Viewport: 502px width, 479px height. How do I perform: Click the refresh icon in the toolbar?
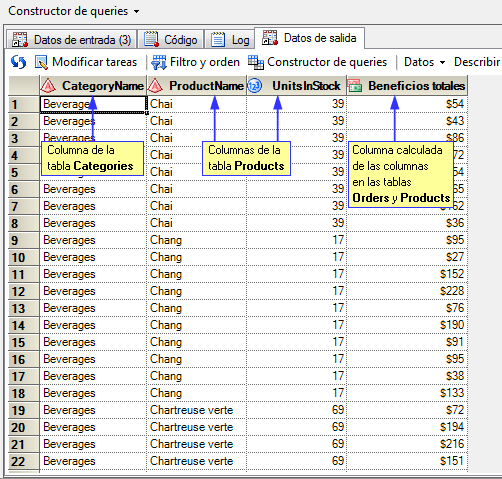(18, 62)
